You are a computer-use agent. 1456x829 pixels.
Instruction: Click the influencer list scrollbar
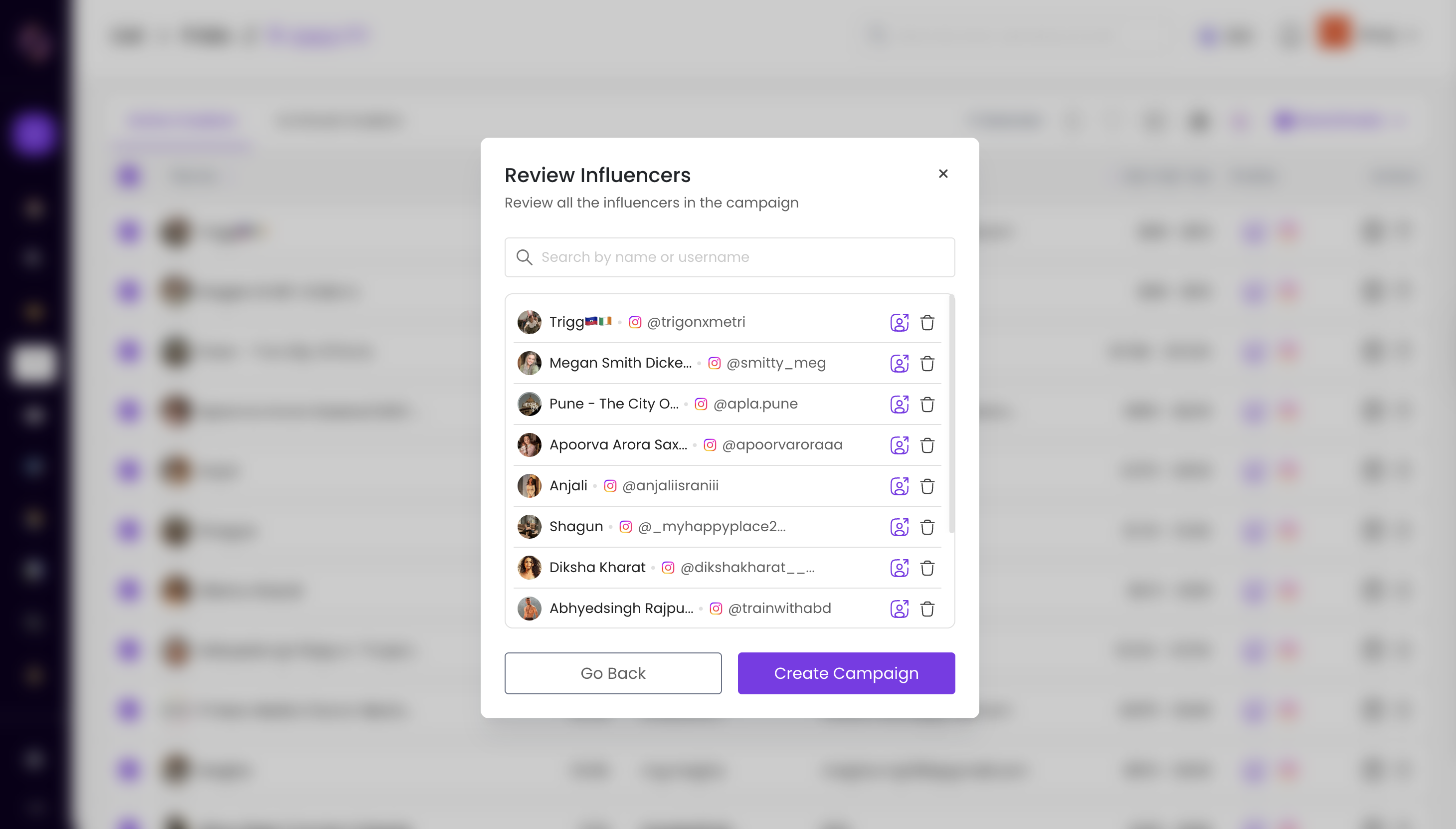[x=952, y=415]
